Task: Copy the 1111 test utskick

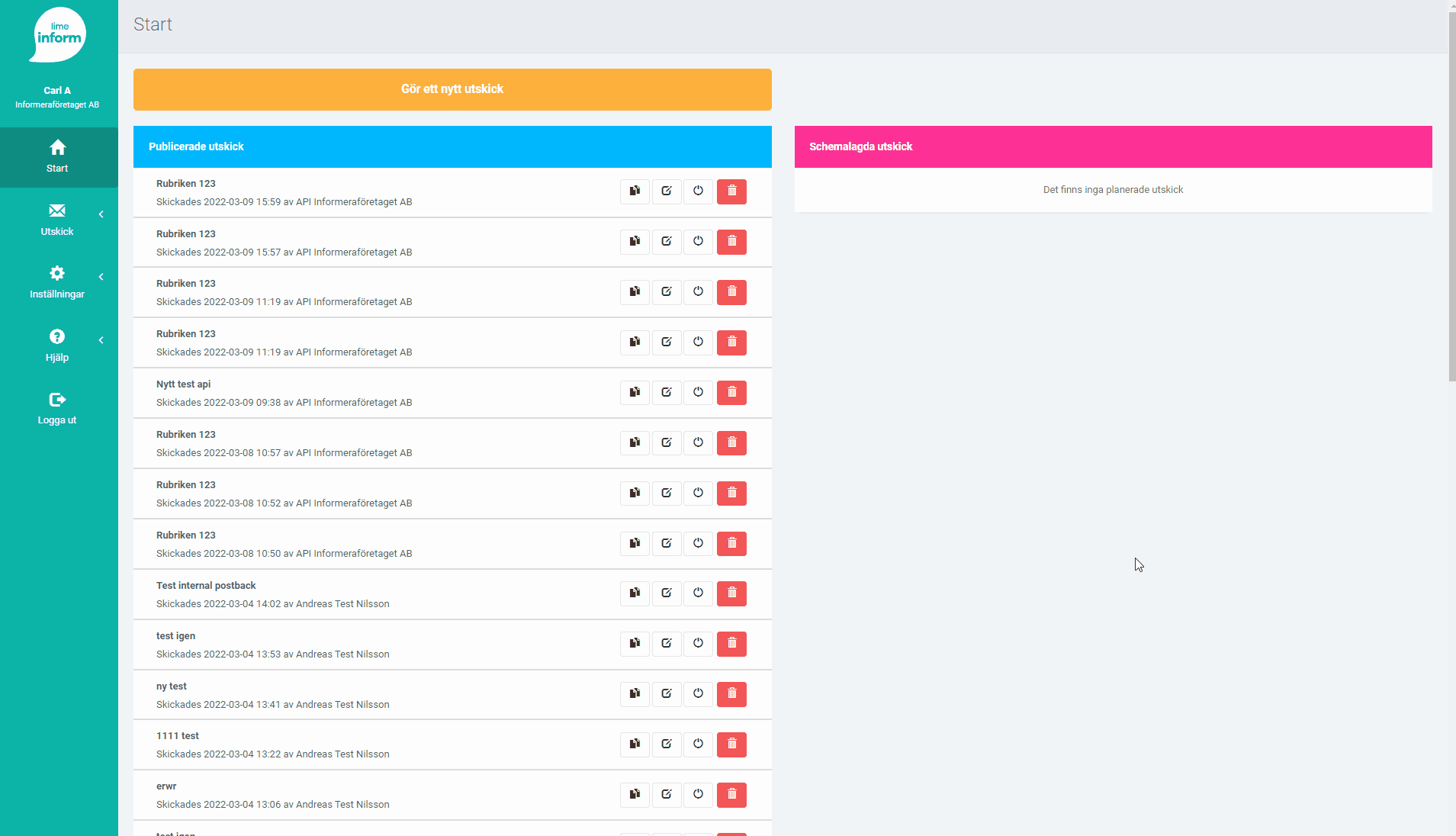Action: coord(635,744)
